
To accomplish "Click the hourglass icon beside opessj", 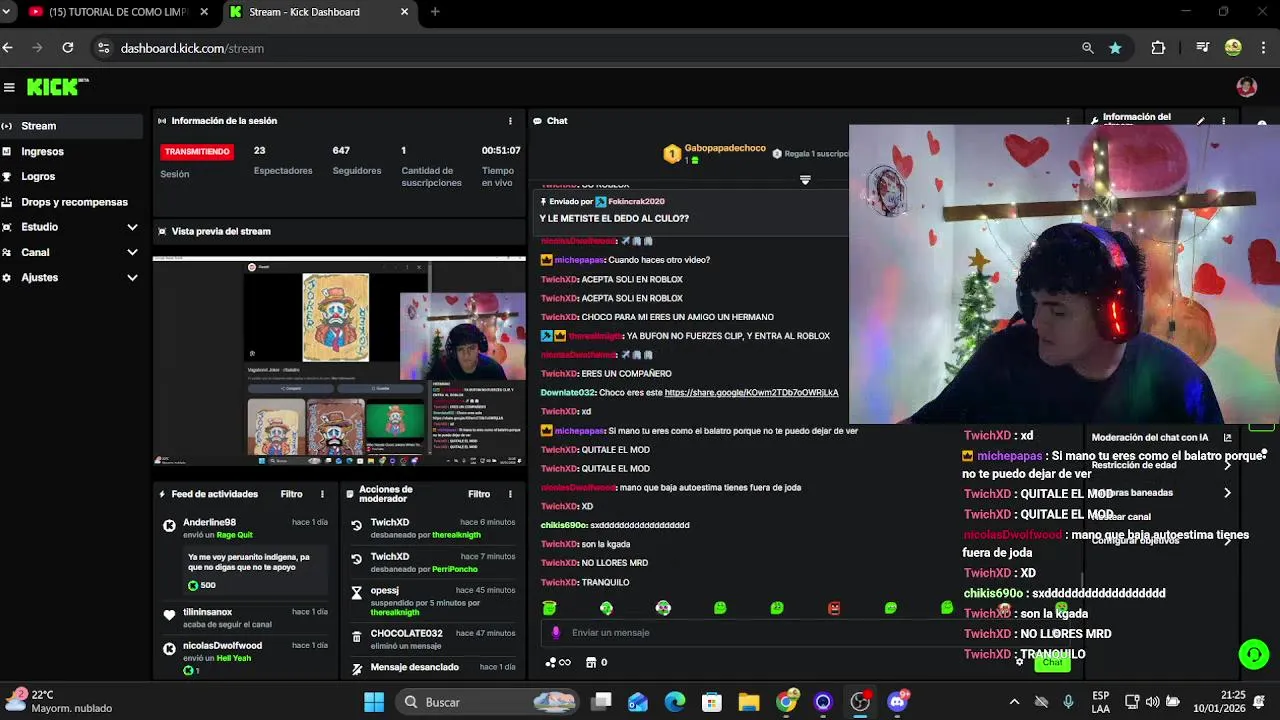I will pyautogui.click(x=356, y=592).
